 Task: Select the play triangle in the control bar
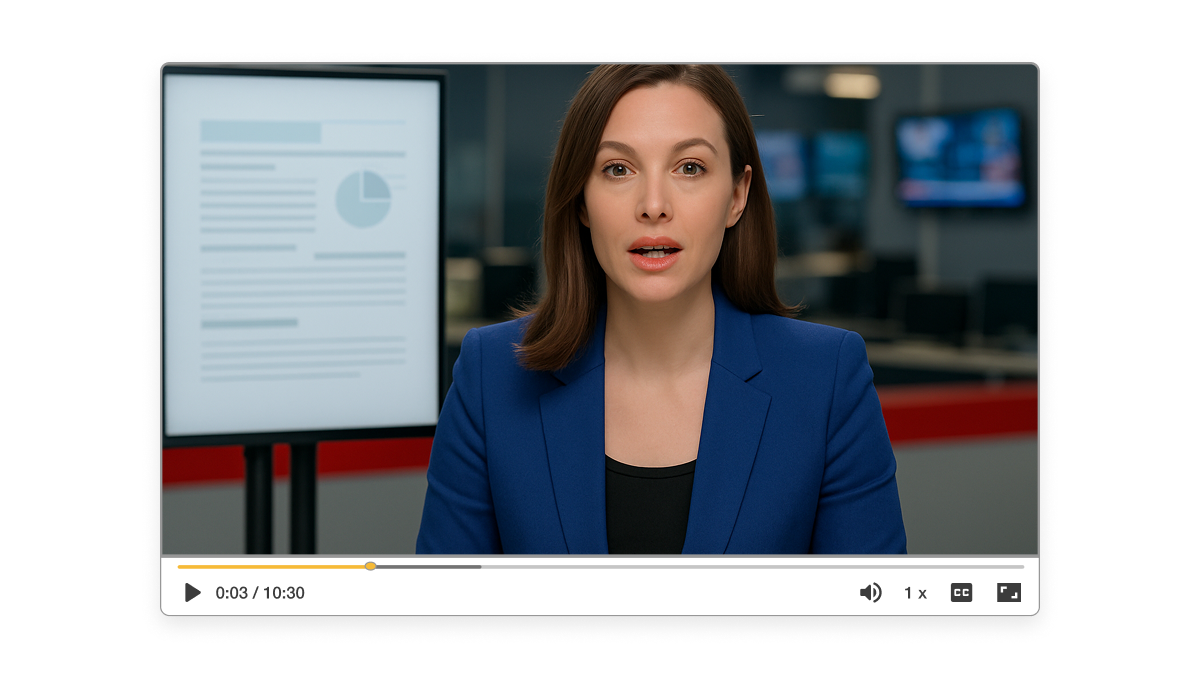[192, 592]
